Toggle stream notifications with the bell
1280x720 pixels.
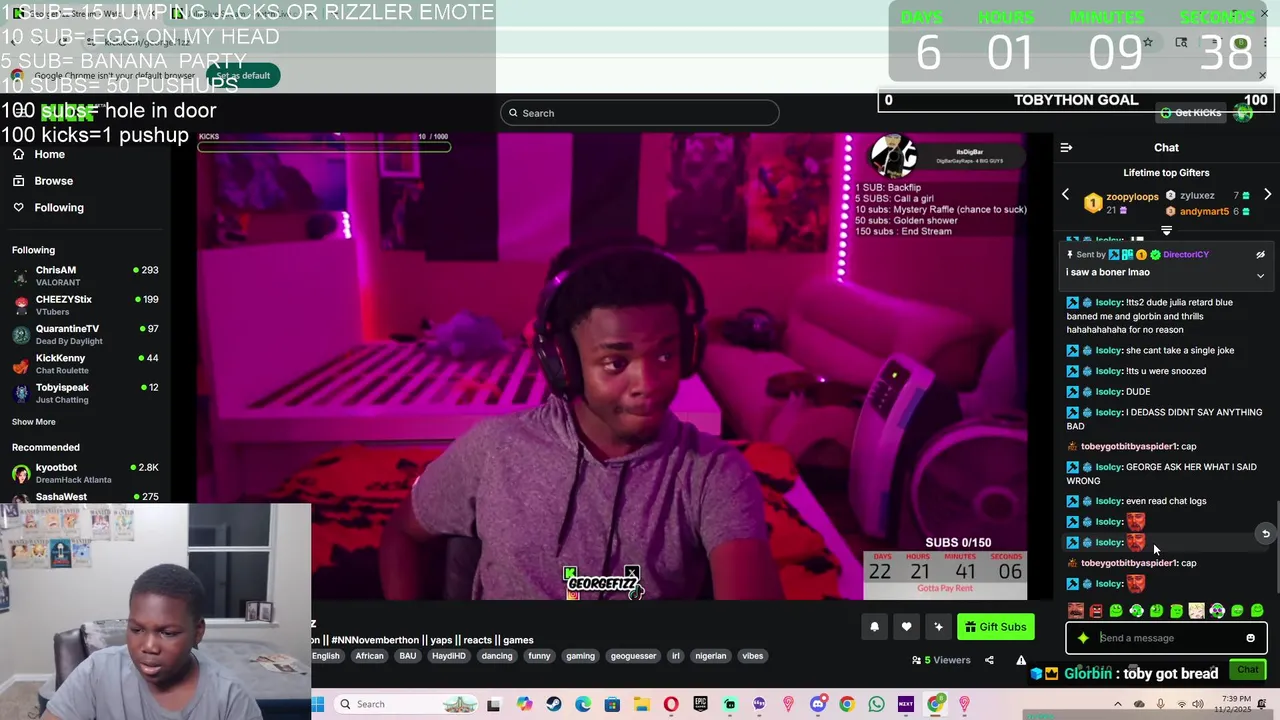tap(874, 627)
